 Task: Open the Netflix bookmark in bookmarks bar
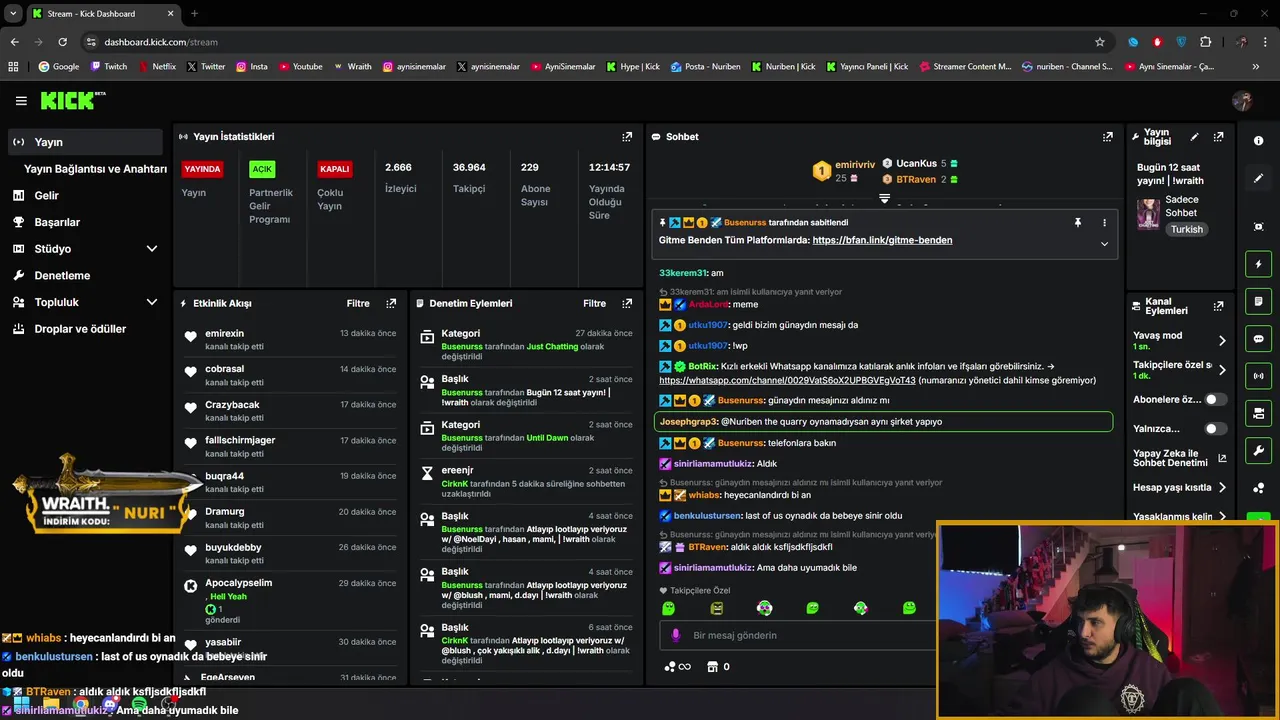(157, 67)
